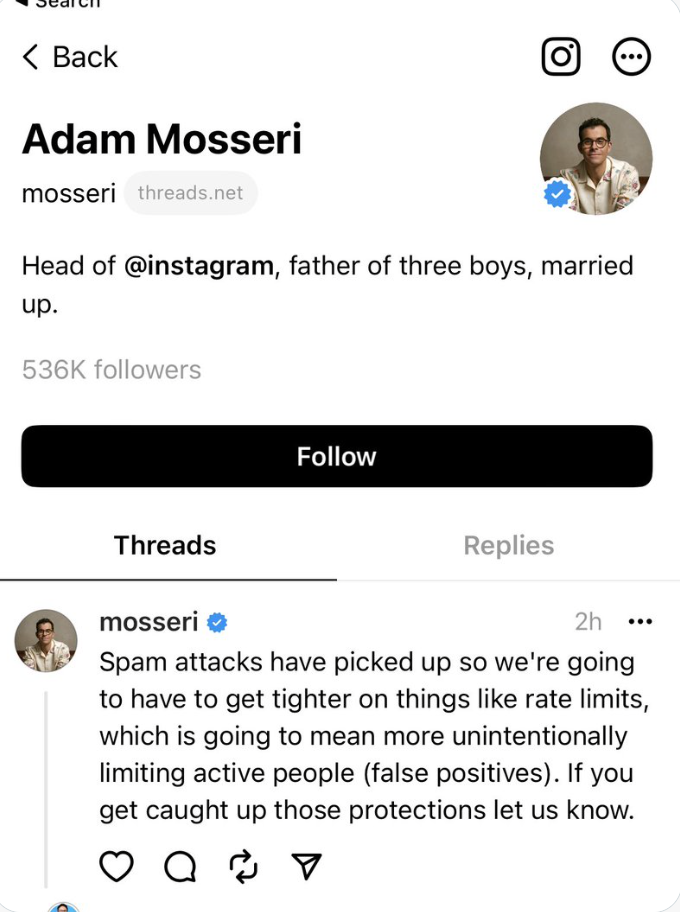The height and width of the screenshot is (912, 680).
Task: Open the spam attacks post text
Action: coord(370,735)
